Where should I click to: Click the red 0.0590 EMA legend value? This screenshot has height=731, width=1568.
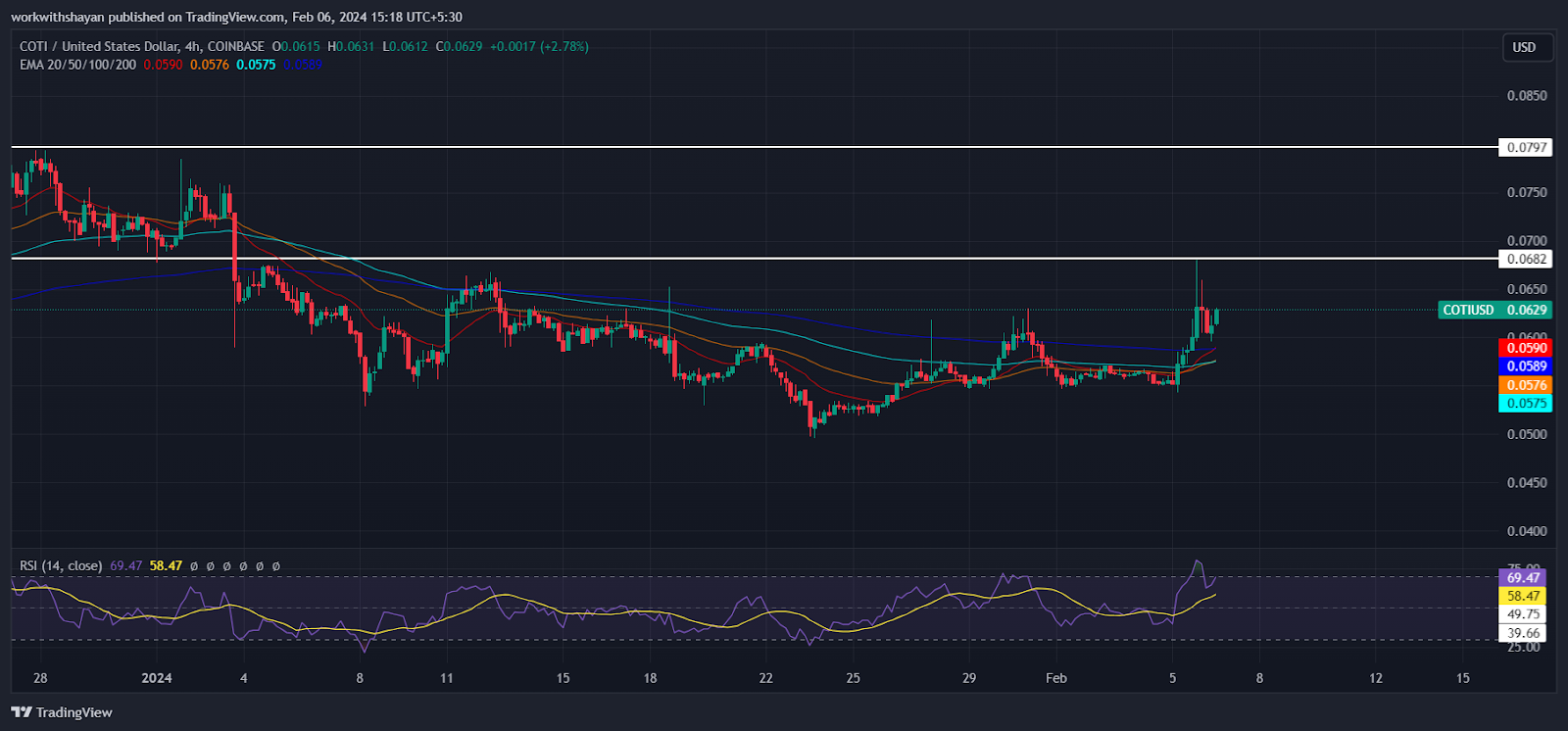pos(163,65)
